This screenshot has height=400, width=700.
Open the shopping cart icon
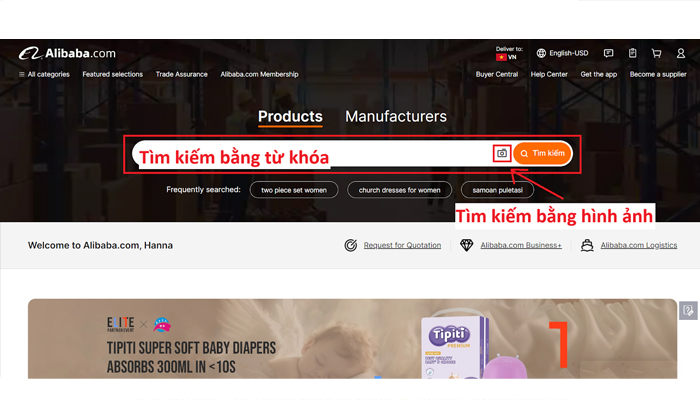pyautogui.click(x=656, y=53)
